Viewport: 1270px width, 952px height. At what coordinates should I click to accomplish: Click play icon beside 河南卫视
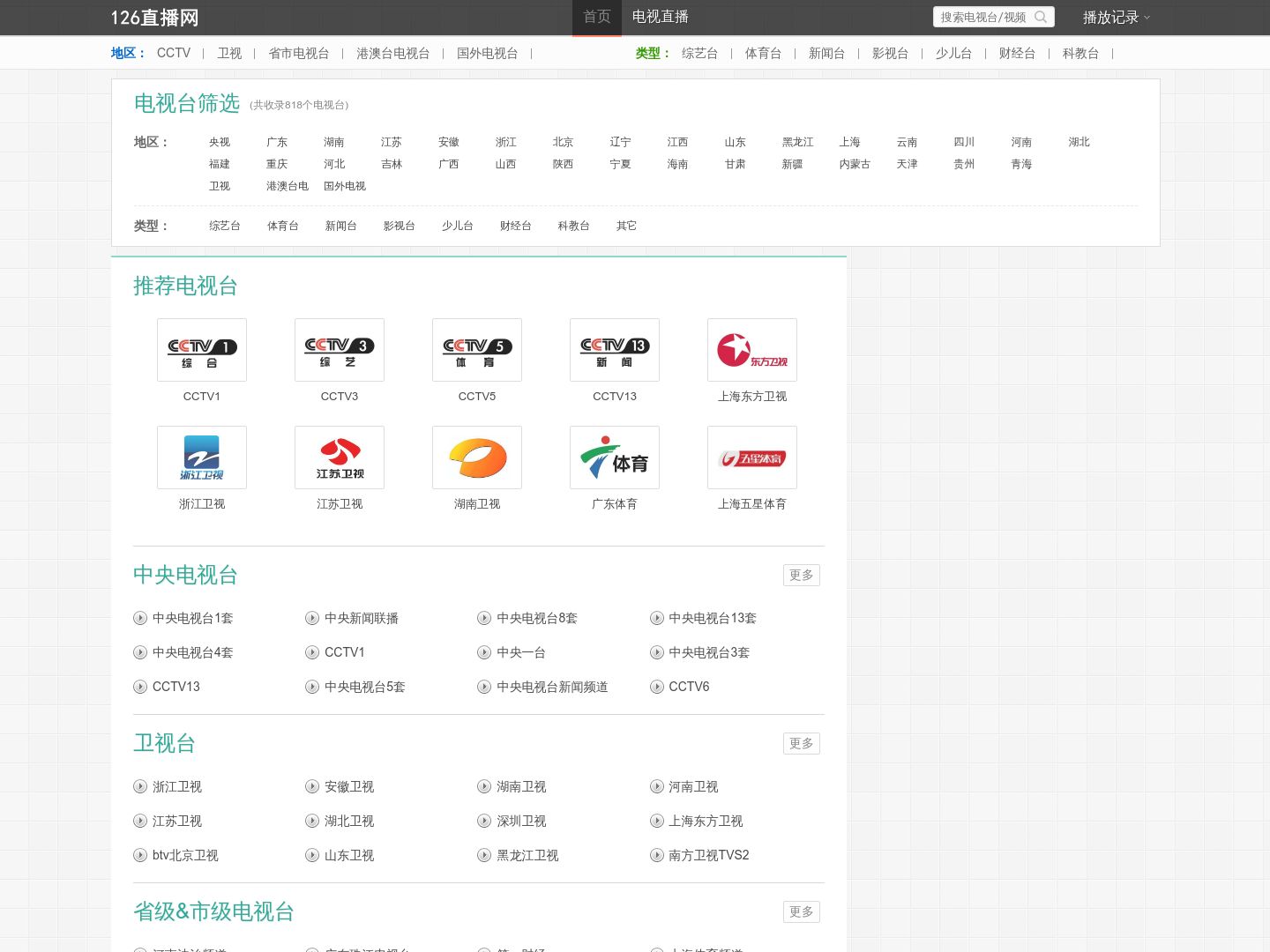tap(657, 786)
